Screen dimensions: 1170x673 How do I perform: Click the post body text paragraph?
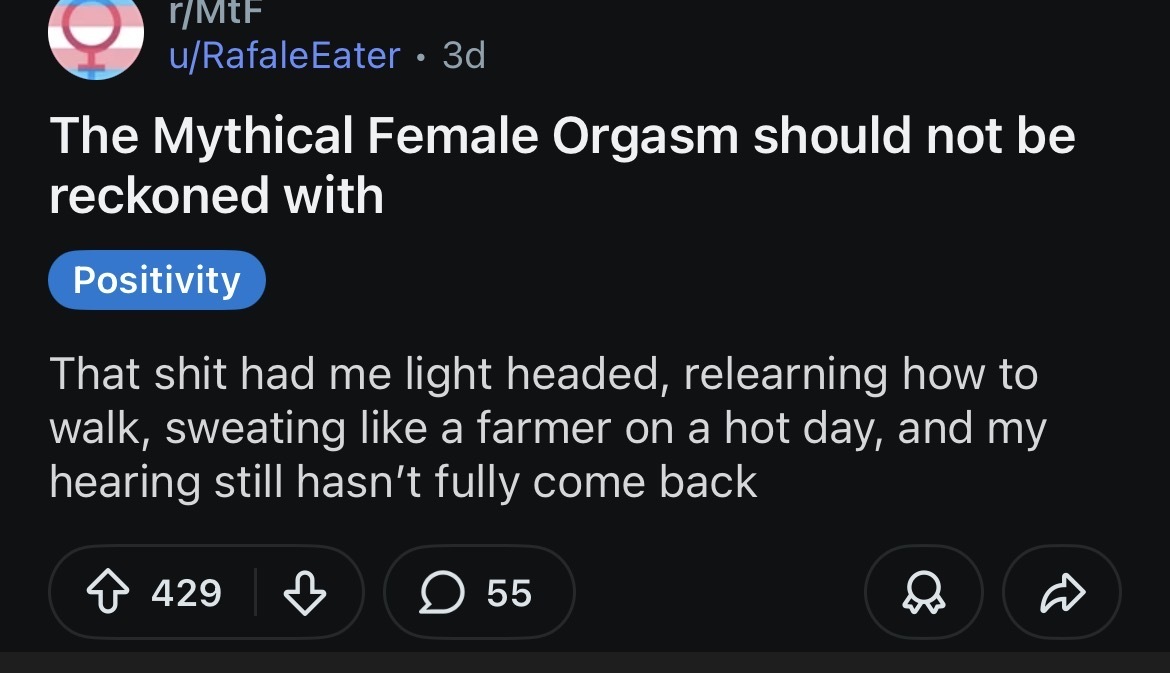click(x=547, y=428)
